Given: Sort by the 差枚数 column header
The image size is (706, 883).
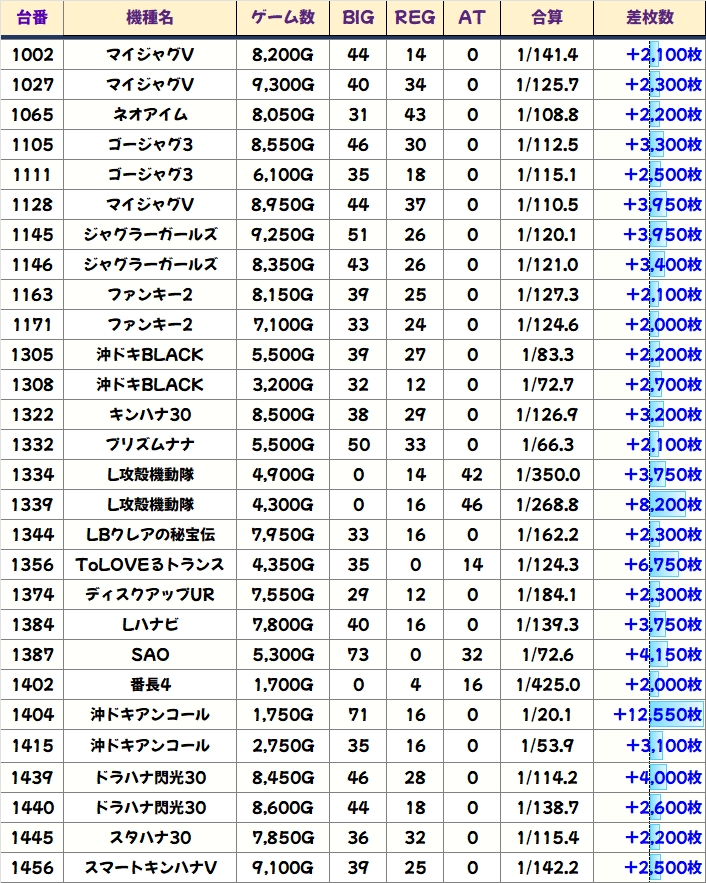Looking at the screenshot, I should [x=649, y=18].
